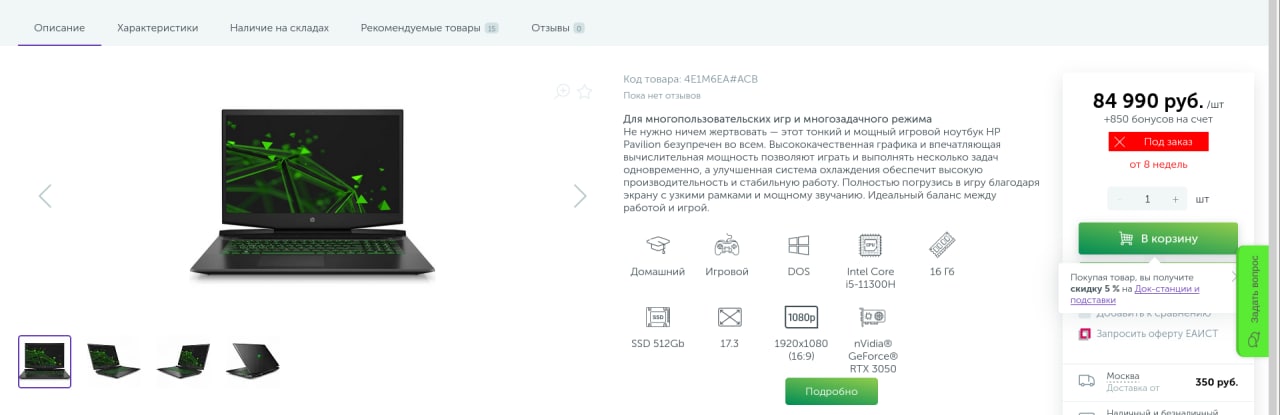Viewport: 1280px width, 415px height.
Task: Switch to the Отзывы tab
Action: click(558, 28)
